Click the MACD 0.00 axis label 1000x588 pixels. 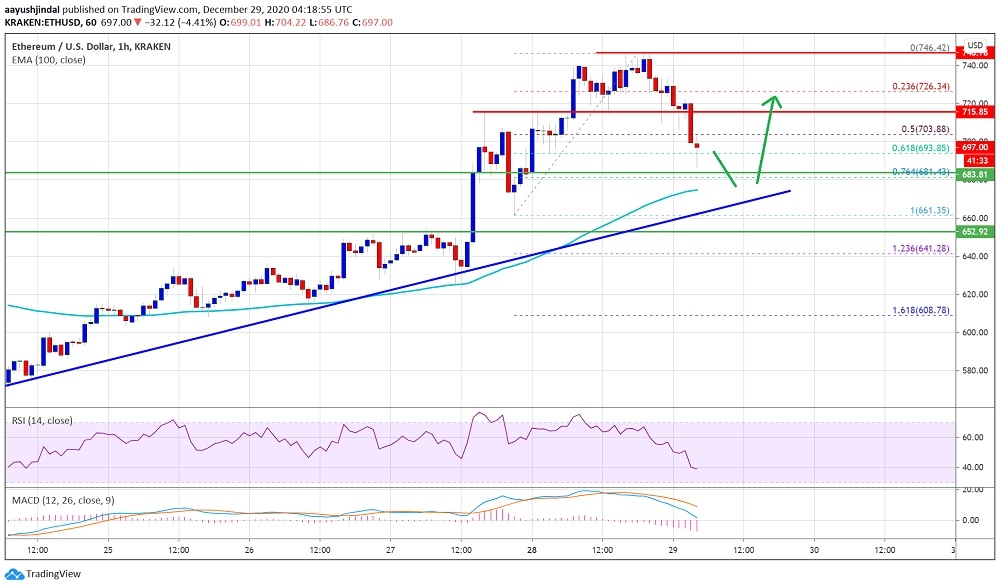(971, 520)
